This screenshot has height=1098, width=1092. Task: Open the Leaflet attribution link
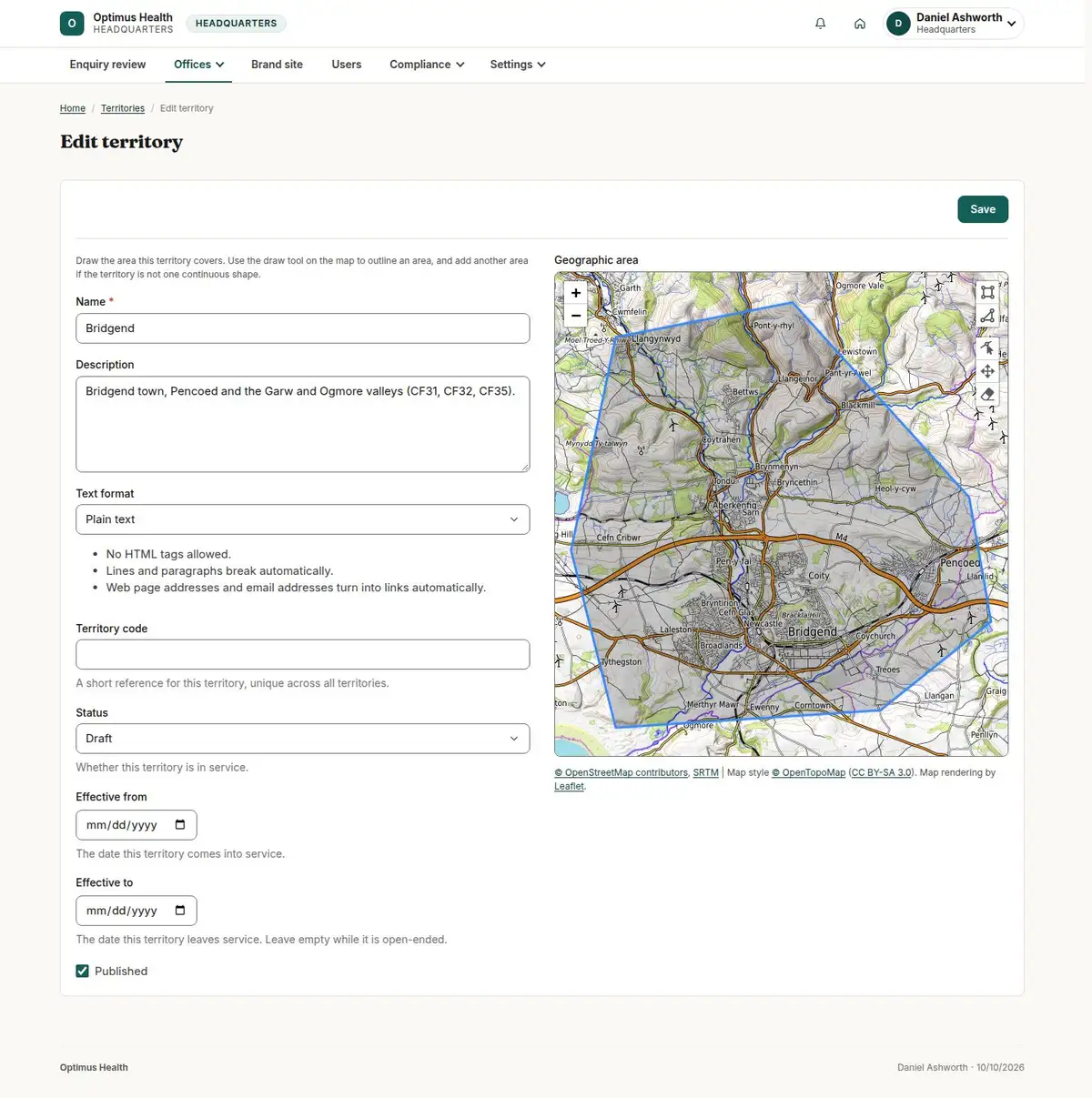(x=570, y=787)
